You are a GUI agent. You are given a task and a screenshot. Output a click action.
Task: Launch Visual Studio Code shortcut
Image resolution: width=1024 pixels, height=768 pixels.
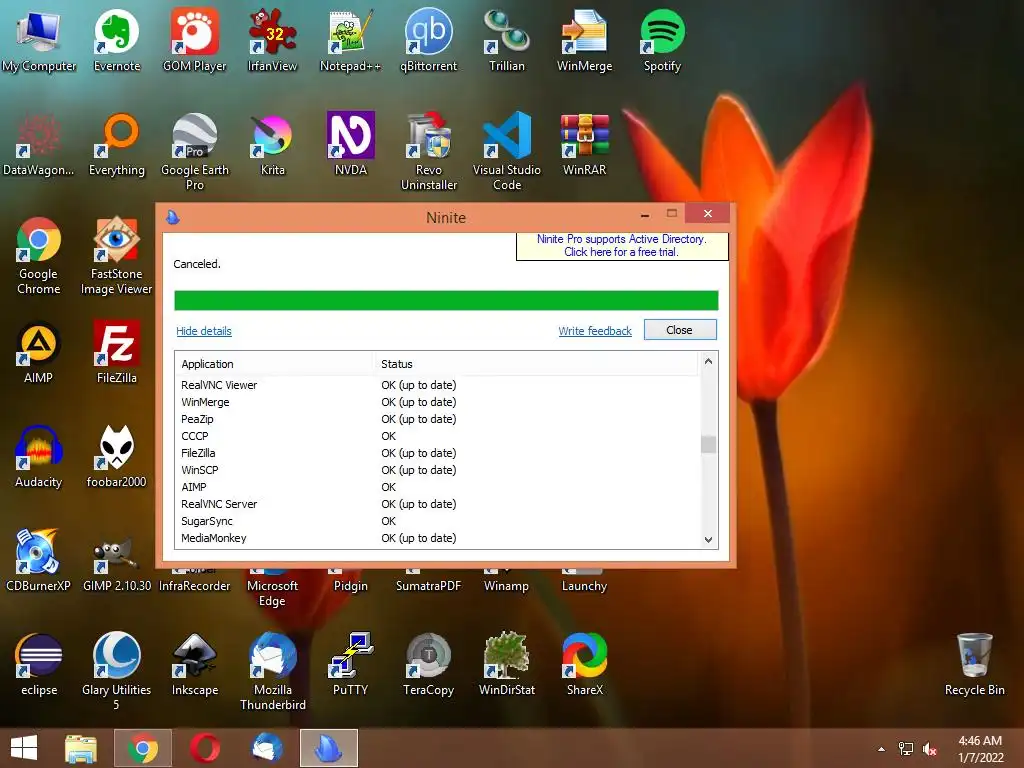tap(507, 152)
